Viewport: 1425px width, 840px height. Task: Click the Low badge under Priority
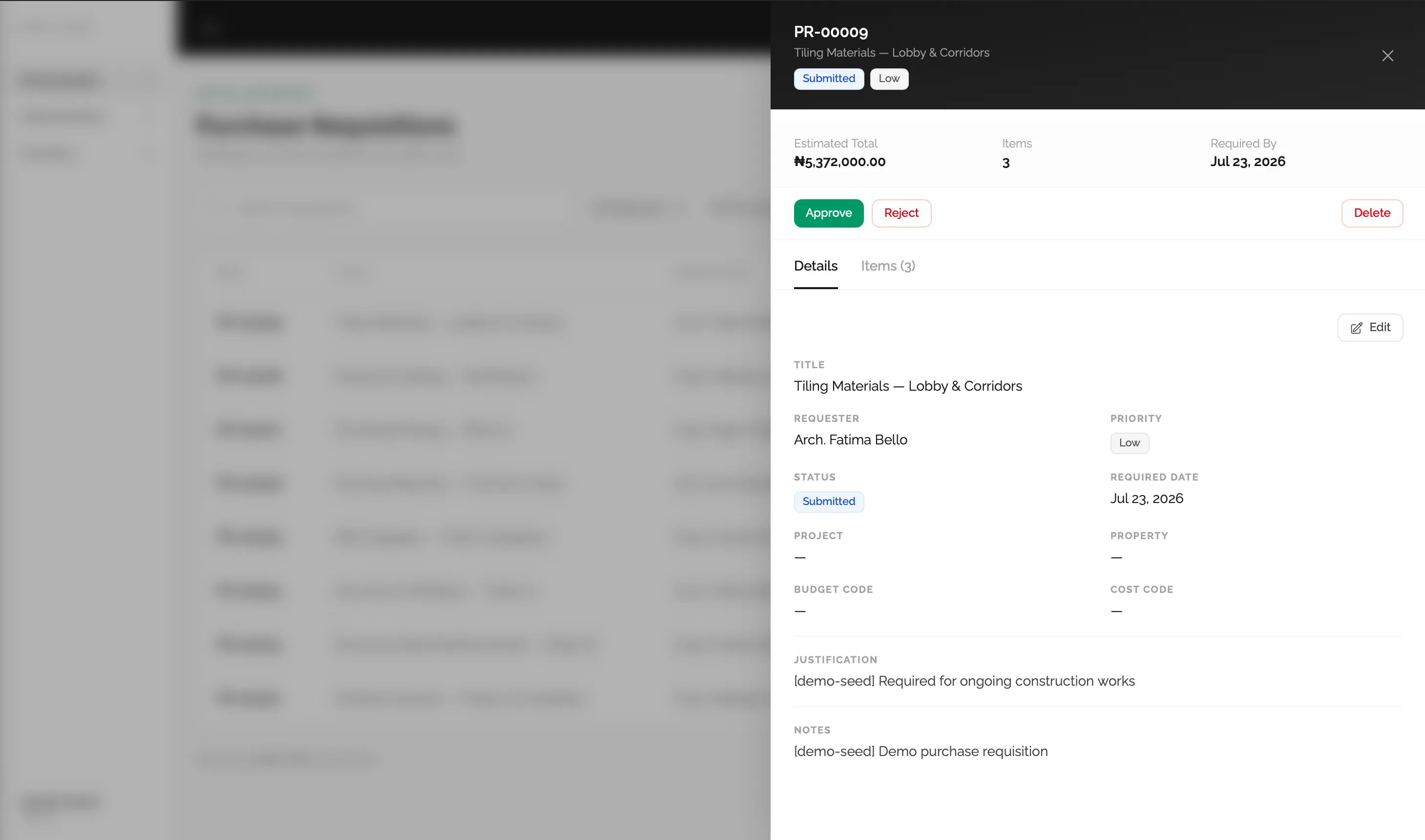[1129, 442]
